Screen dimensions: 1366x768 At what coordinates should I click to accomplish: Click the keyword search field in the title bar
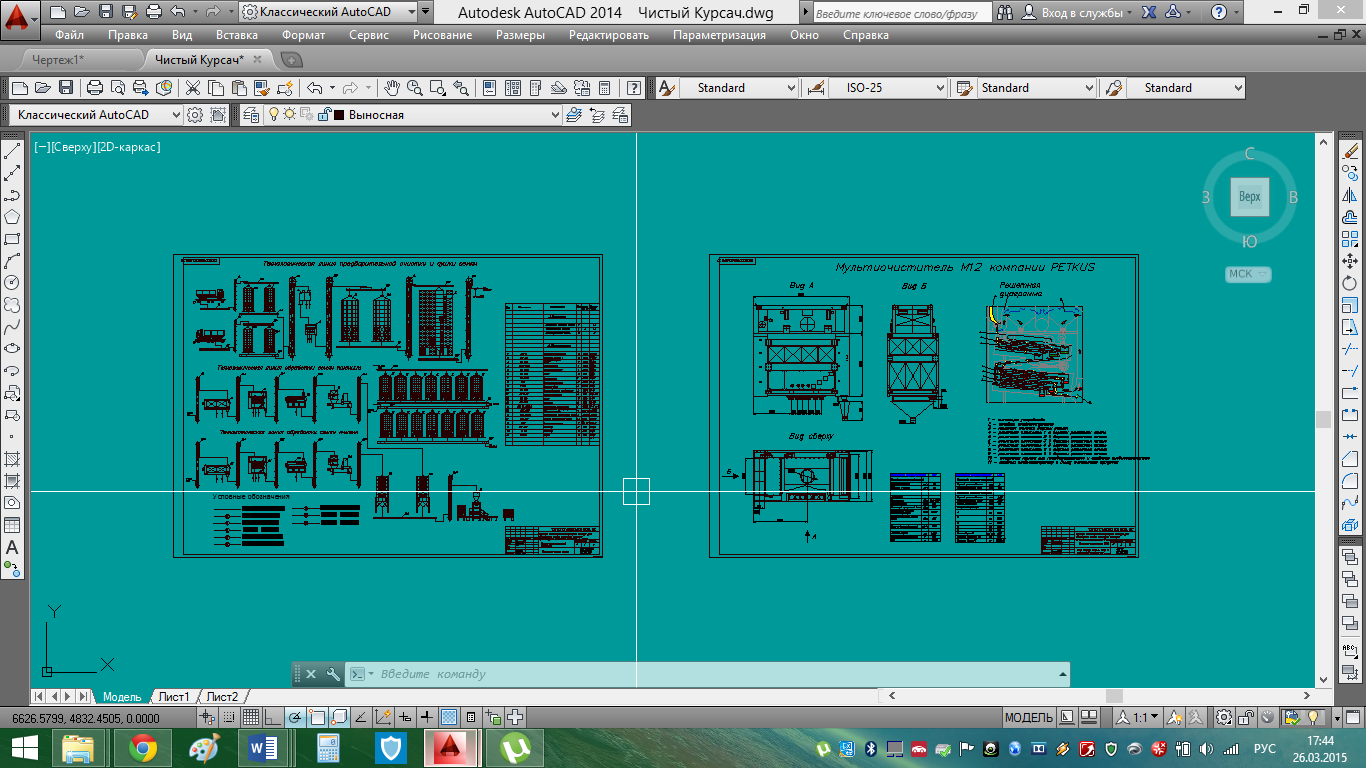pyautogui.click(x=902, y=12)
